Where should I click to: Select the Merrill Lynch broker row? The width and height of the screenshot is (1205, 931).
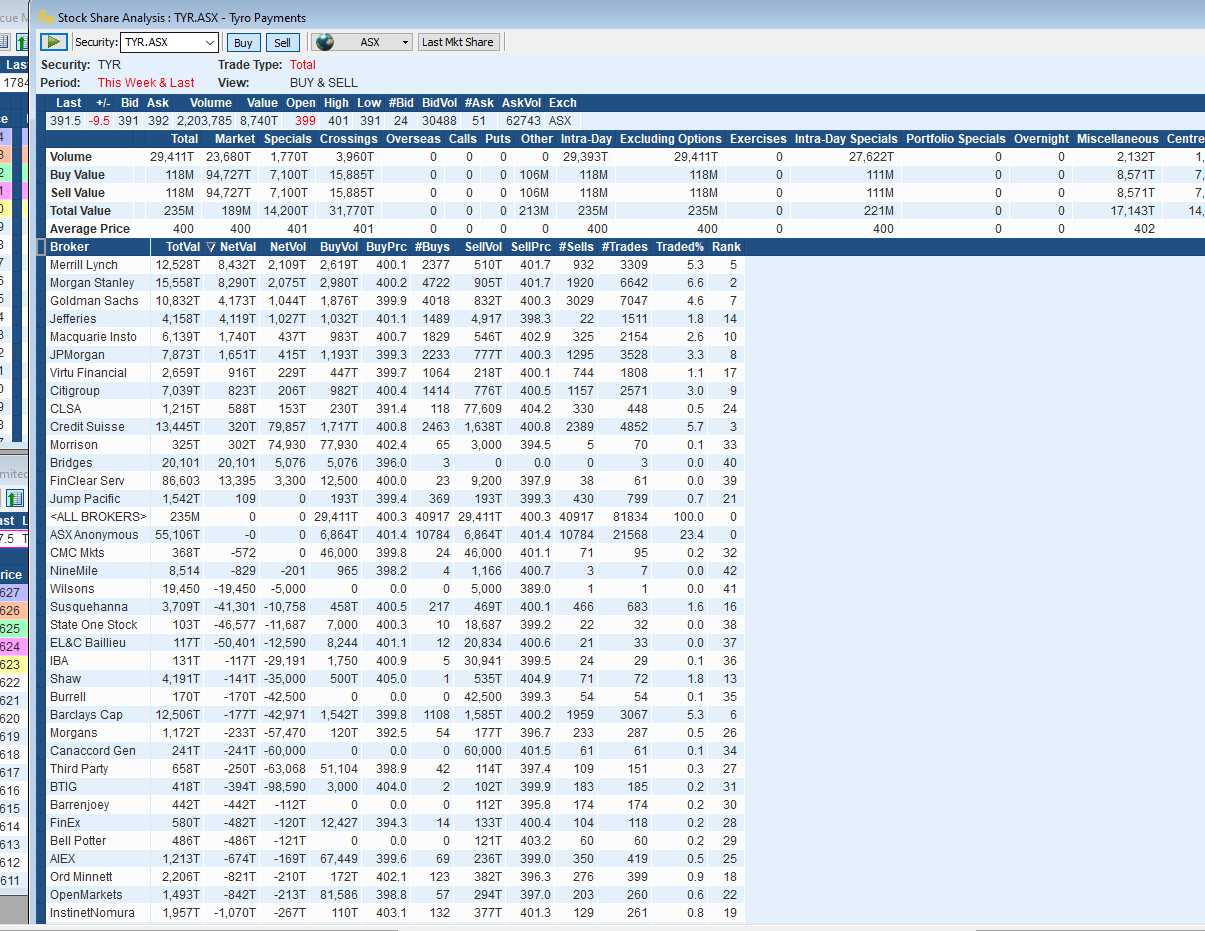point(395,265)
